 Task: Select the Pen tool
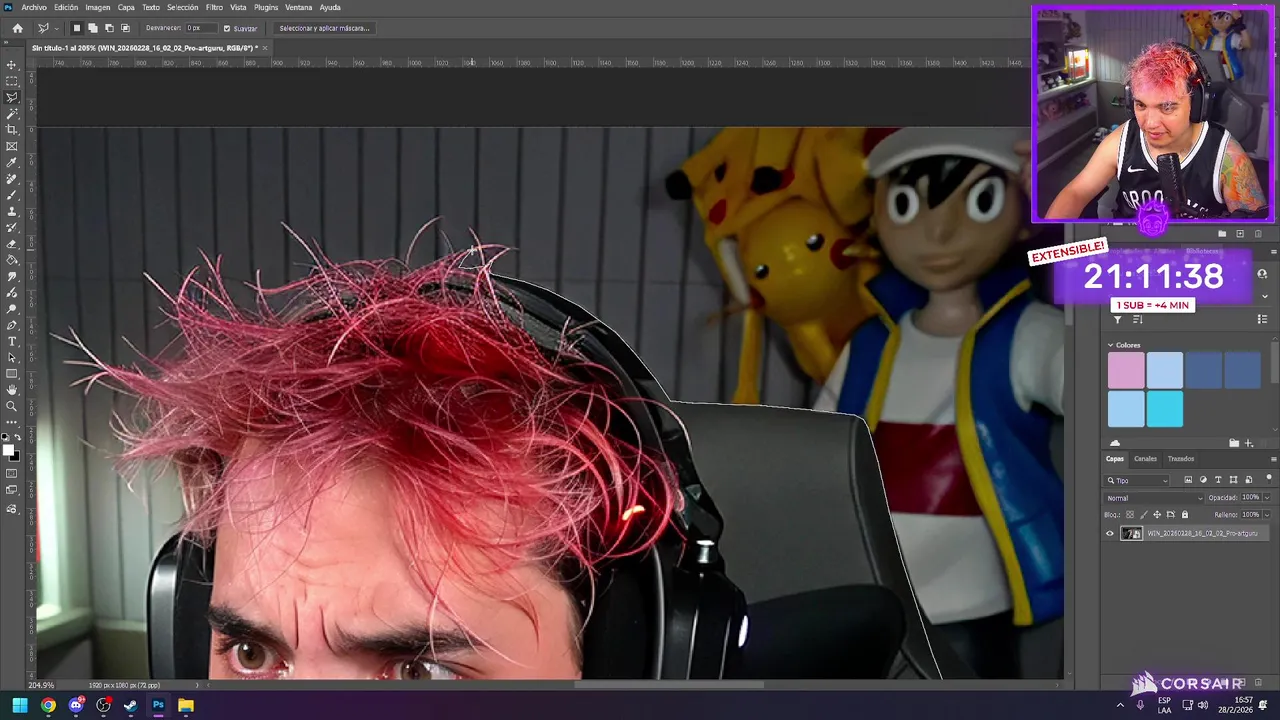(x=12, y=325)
